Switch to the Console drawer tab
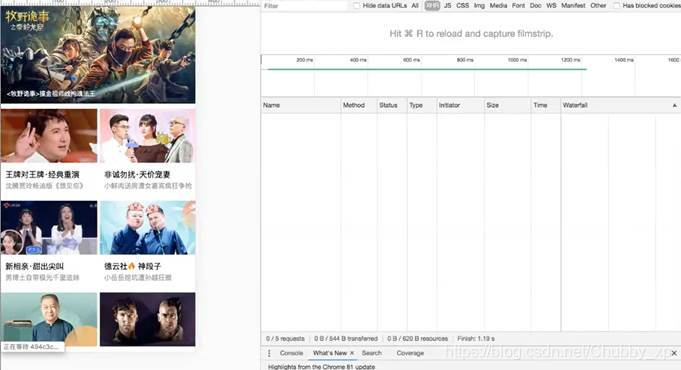Screen dimensions: 681x370 point(291,353)
